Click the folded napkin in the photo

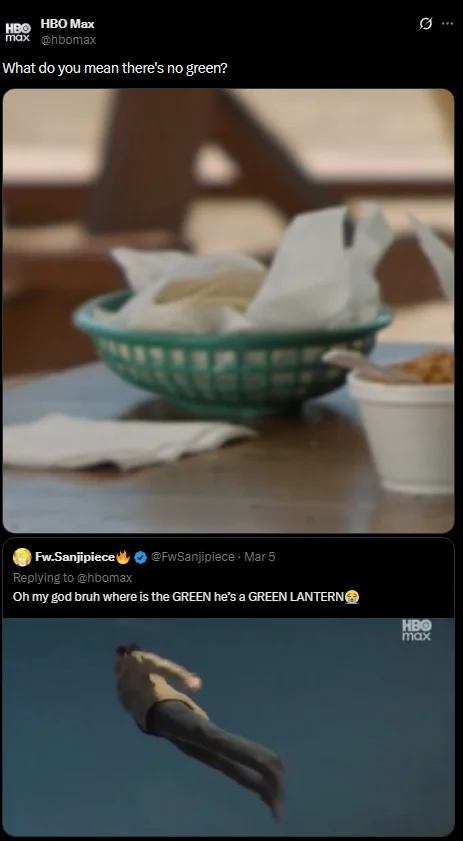coord(126,443)
